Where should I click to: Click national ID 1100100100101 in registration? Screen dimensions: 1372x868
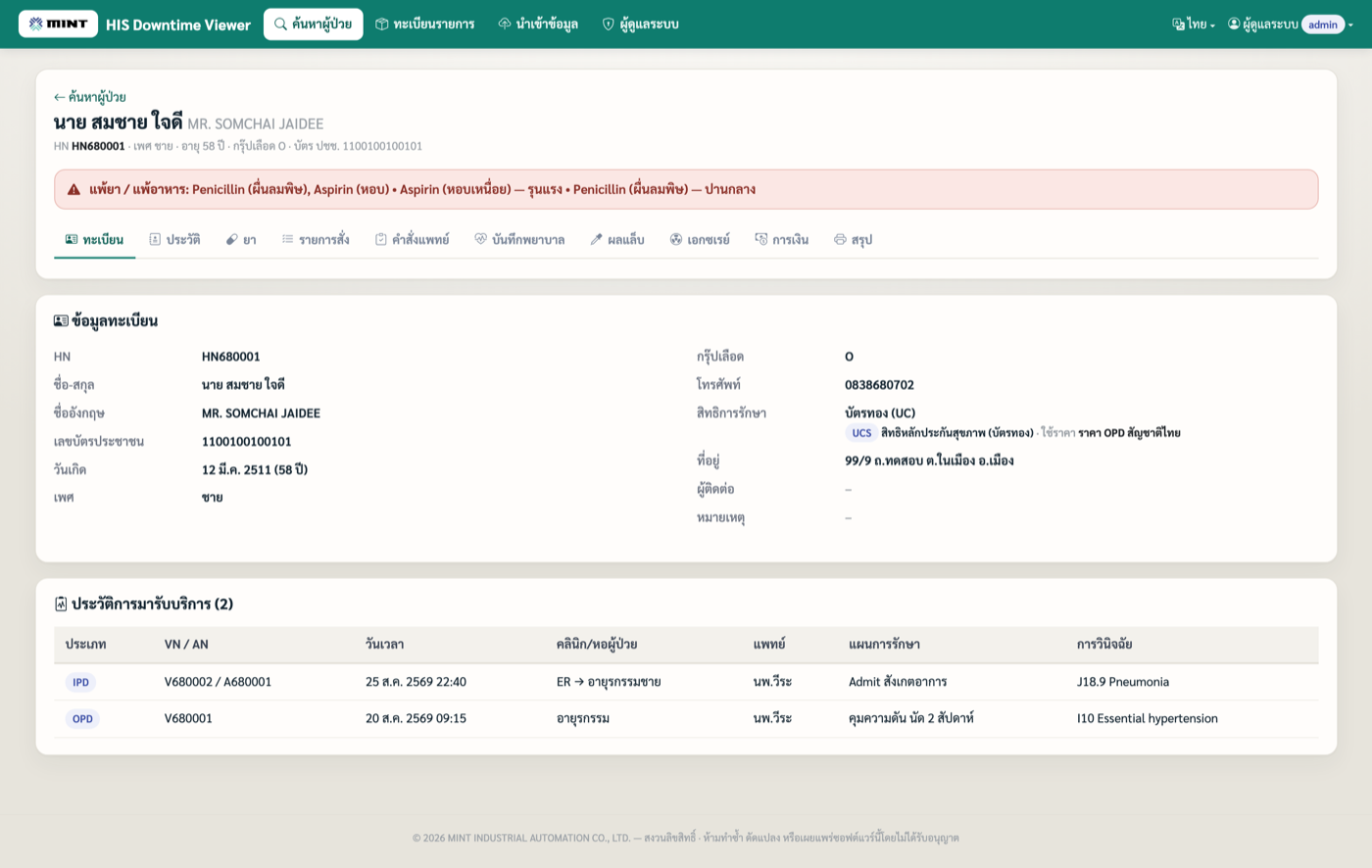[246, 442]
